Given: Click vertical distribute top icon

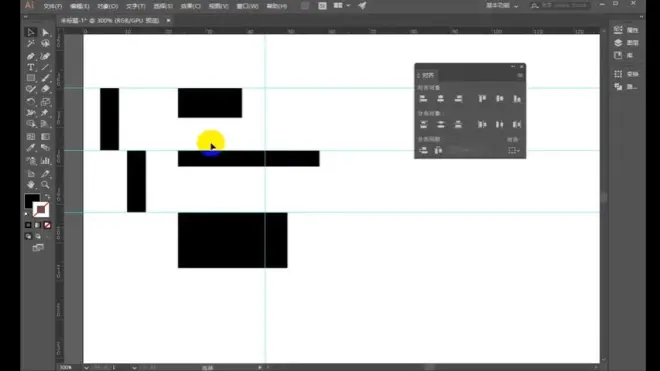Looking at the screenshot, I should pos(423,124).
